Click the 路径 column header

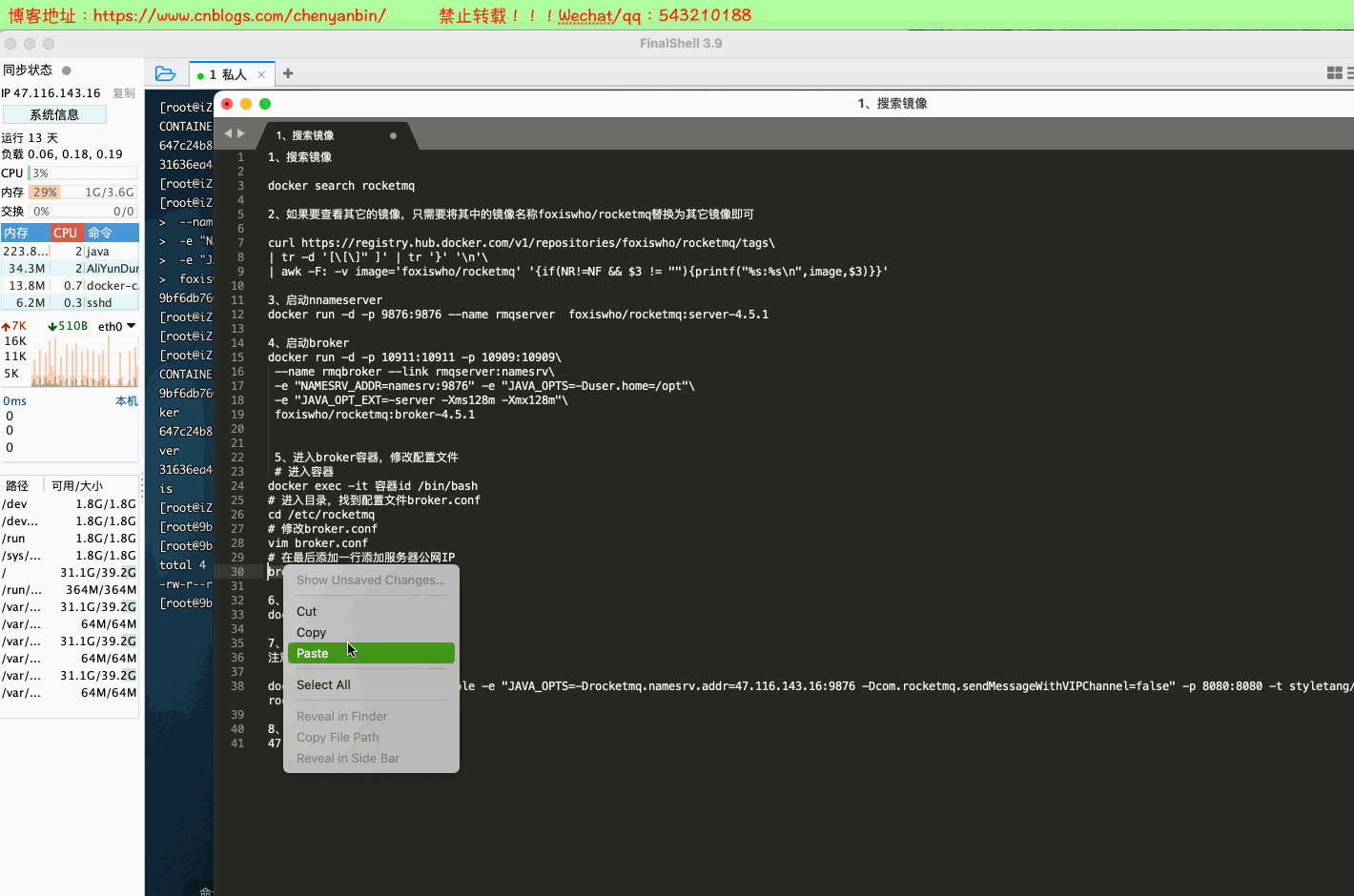tap(18, 486)
